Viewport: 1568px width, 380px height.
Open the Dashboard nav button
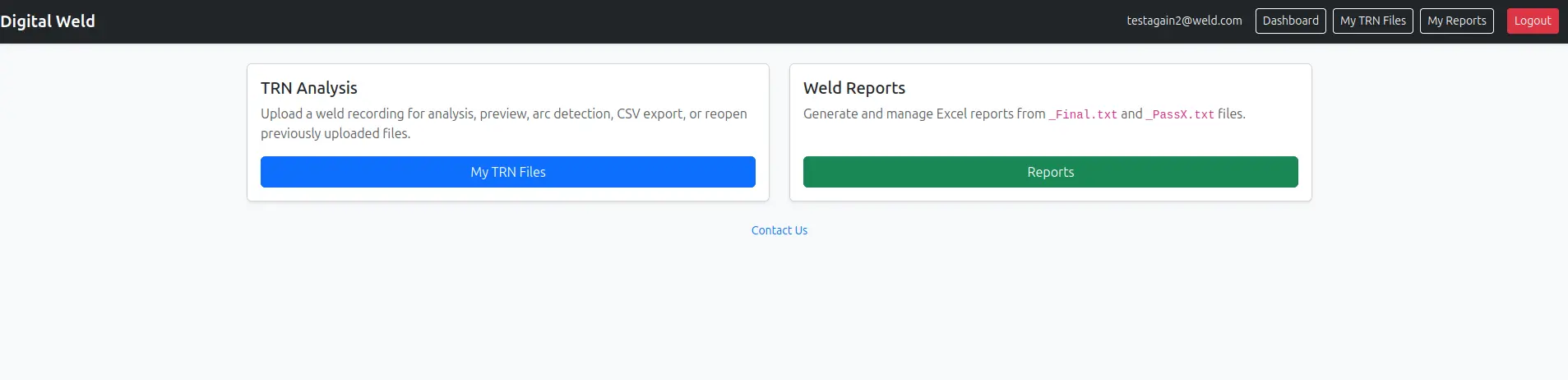1290,21
